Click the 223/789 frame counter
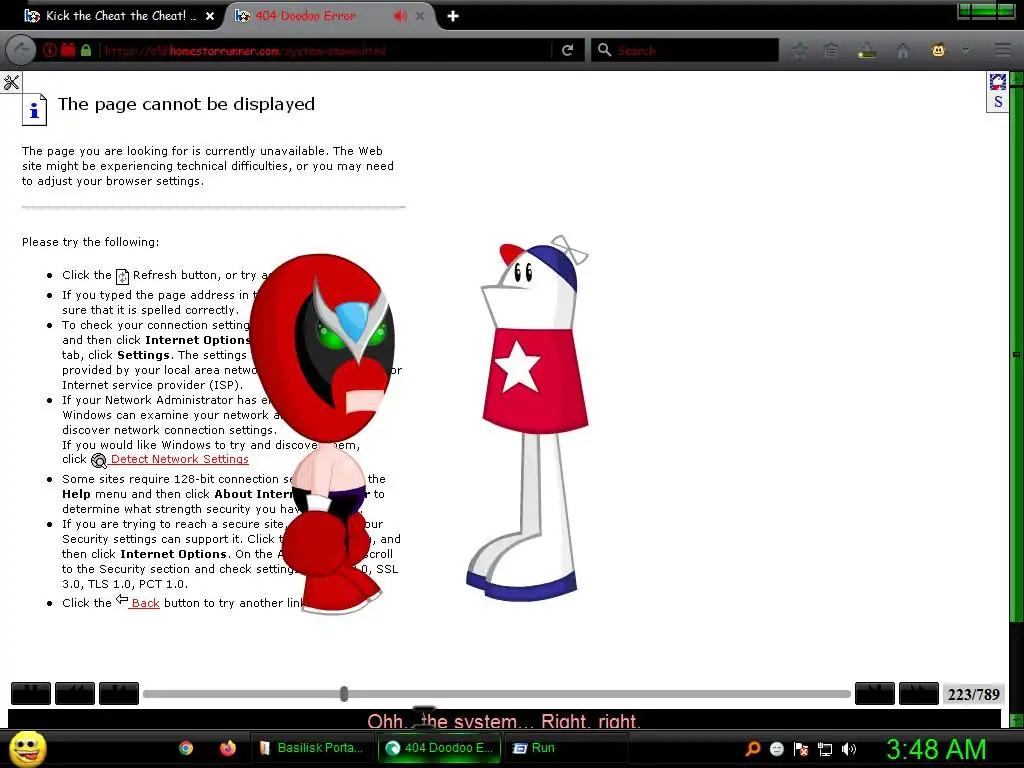The image size is (1024, 768). (973, 694)
